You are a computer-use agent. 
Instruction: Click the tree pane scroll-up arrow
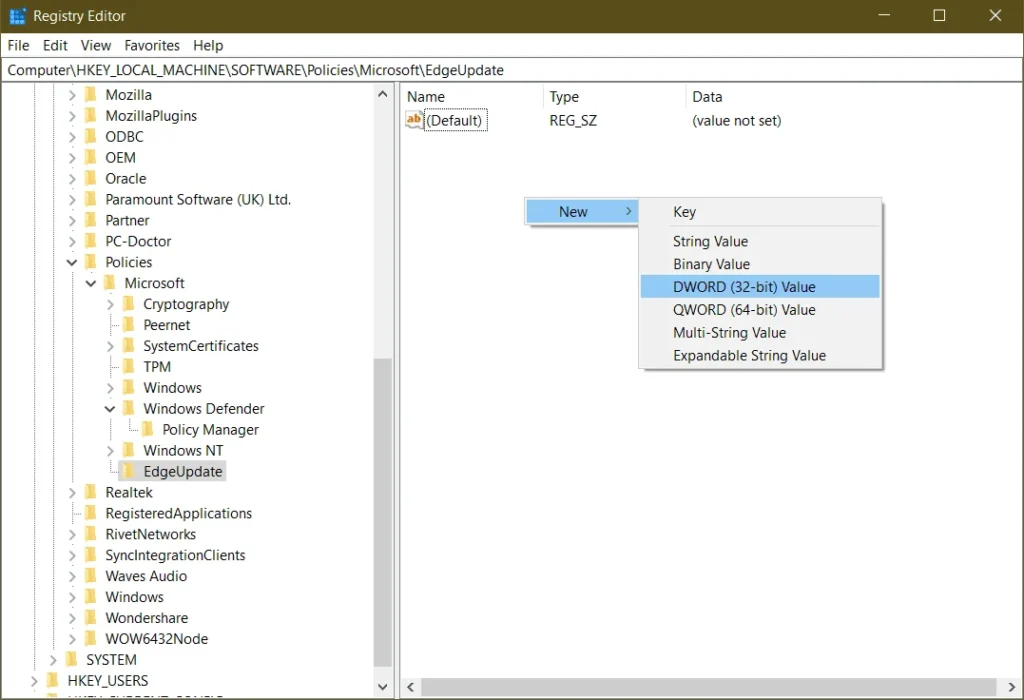383,95
